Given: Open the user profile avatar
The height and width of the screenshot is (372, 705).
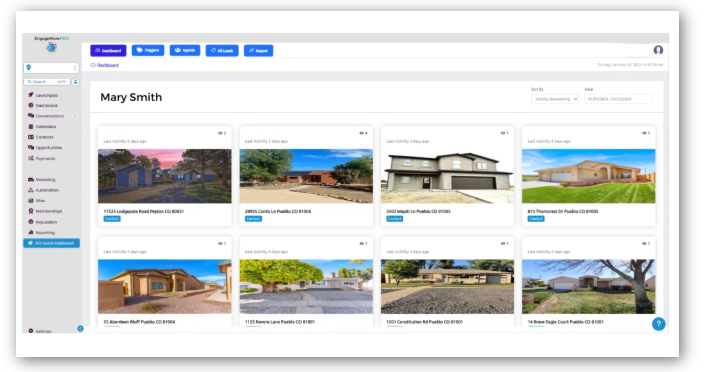Looking at the screenshot, I should click(x=658, y=50).
